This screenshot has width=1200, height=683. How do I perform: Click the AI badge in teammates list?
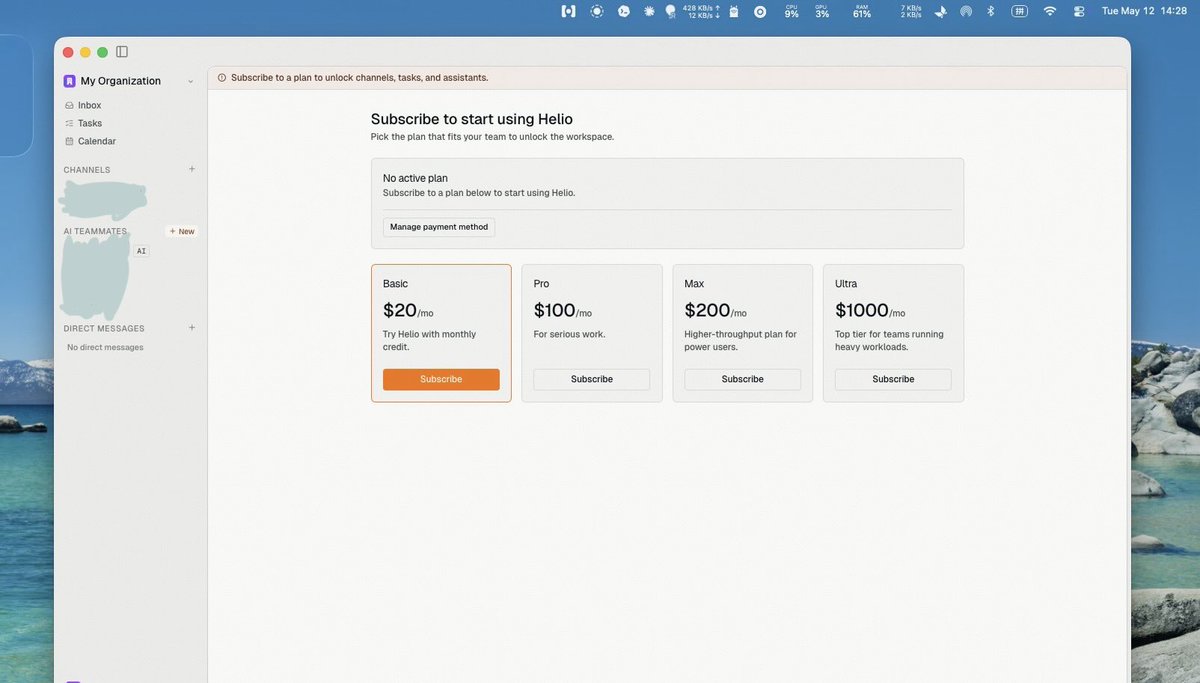[x=142, y=251]
